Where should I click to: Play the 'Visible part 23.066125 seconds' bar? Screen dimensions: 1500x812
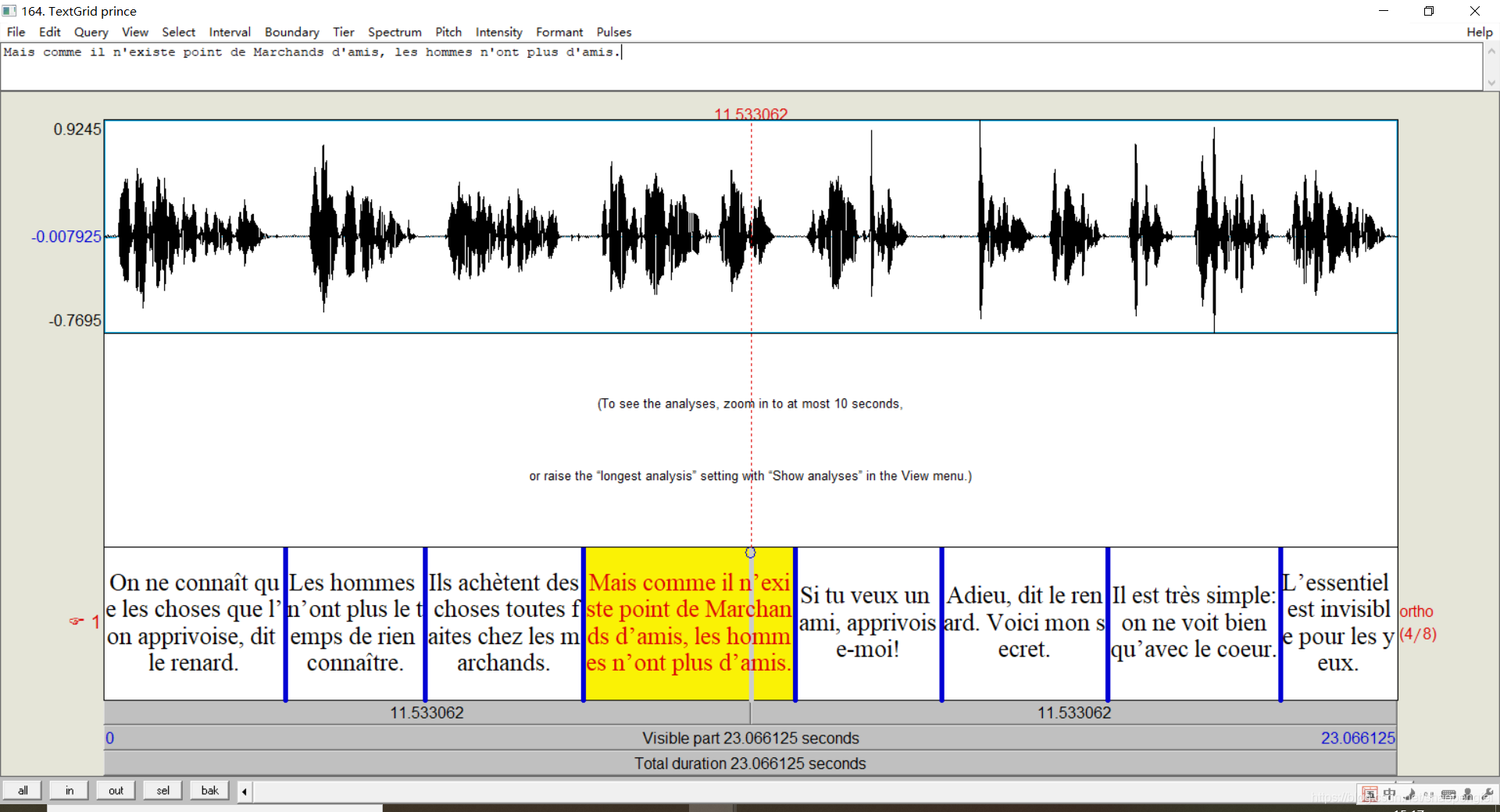pos(750,738)
